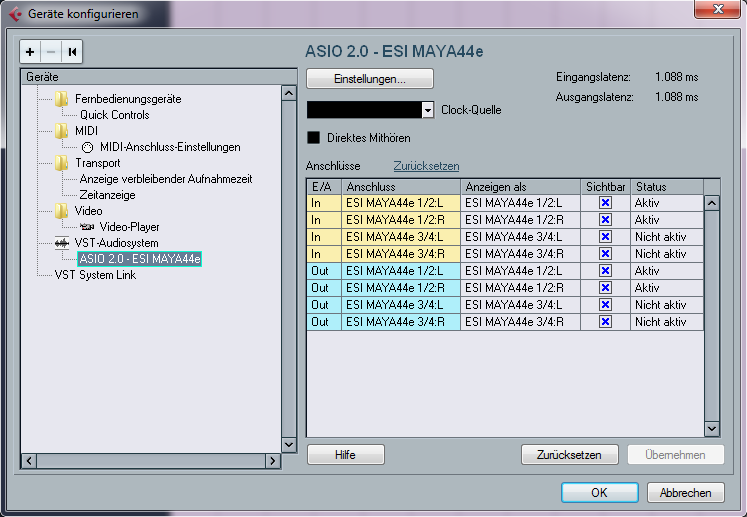The height and width of the screenshot is (517, 747).
Task: Click Anzeigen als cell for Out 1/2:R
Action: (x=520, y=288)
